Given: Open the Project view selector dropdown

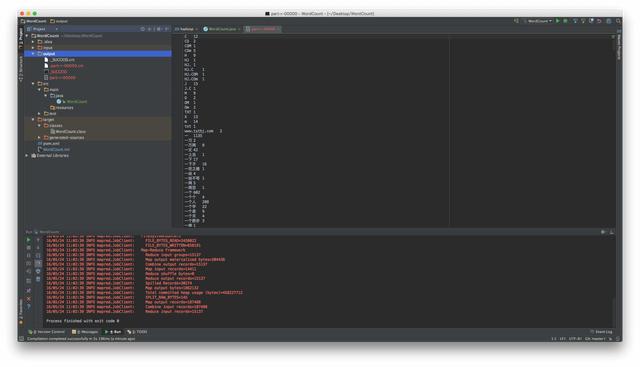Looking at the screenshot, I should tap(42, 29).
